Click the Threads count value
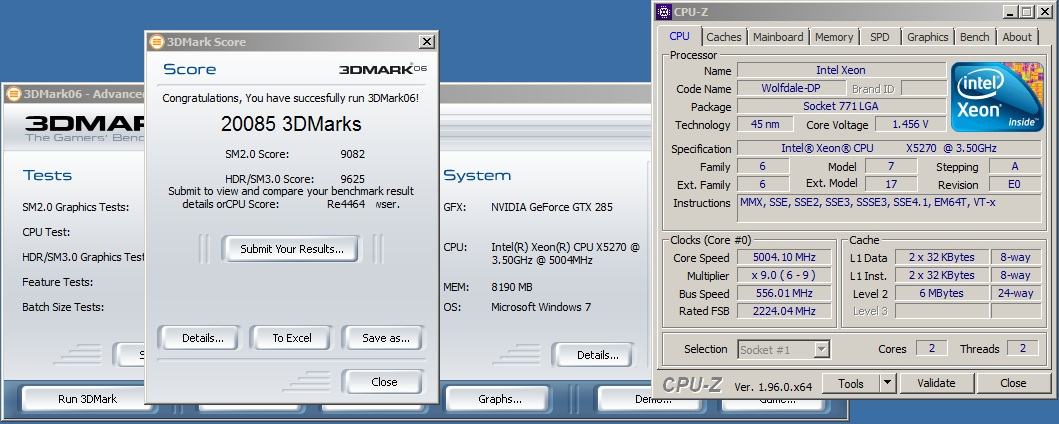 click(x=1023, y=348)
